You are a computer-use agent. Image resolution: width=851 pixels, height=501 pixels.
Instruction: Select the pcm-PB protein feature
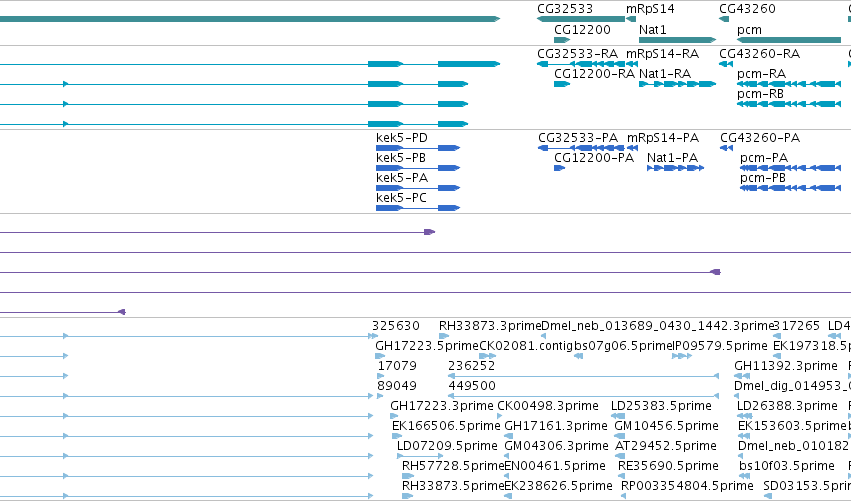[x=790, y=188]
